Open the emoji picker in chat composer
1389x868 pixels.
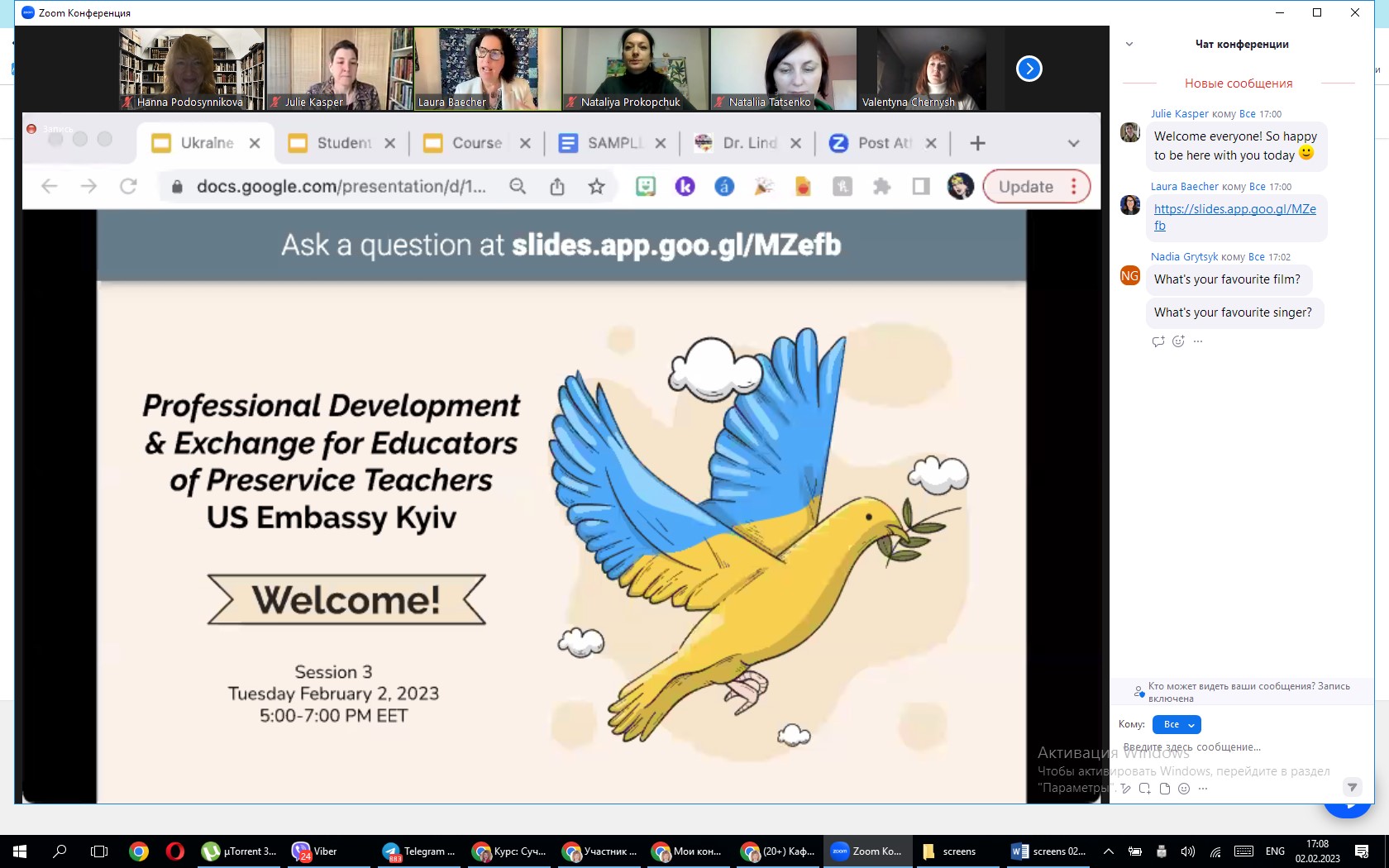1184,789
